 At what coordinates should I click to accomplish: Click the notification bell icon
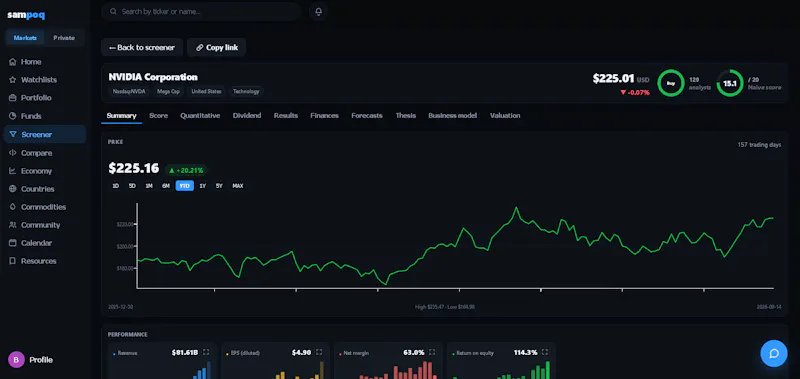pos(318,11)
